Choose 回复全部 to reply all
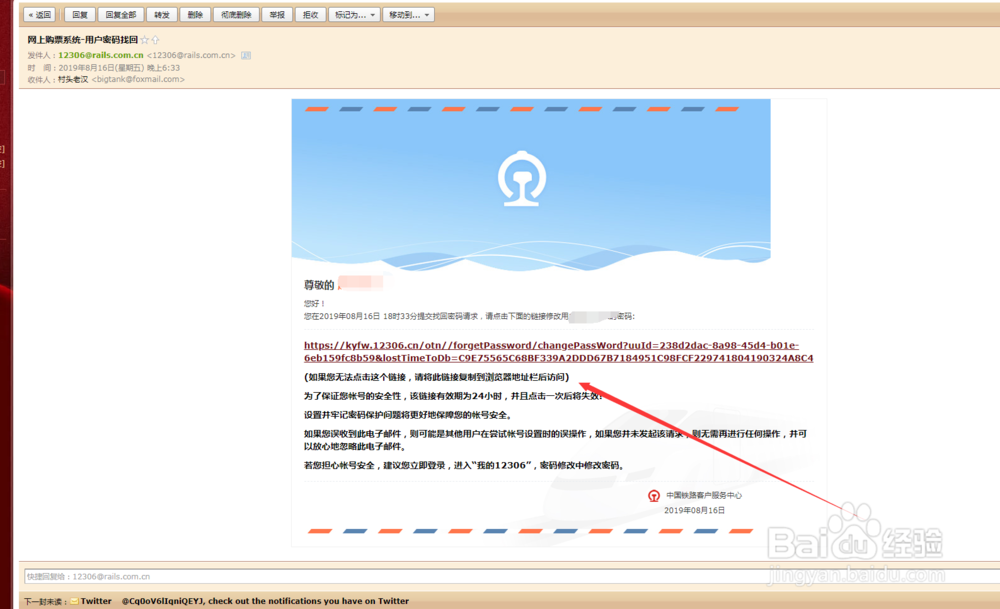Screen dimensions: 1000x609 coord(121,15)
